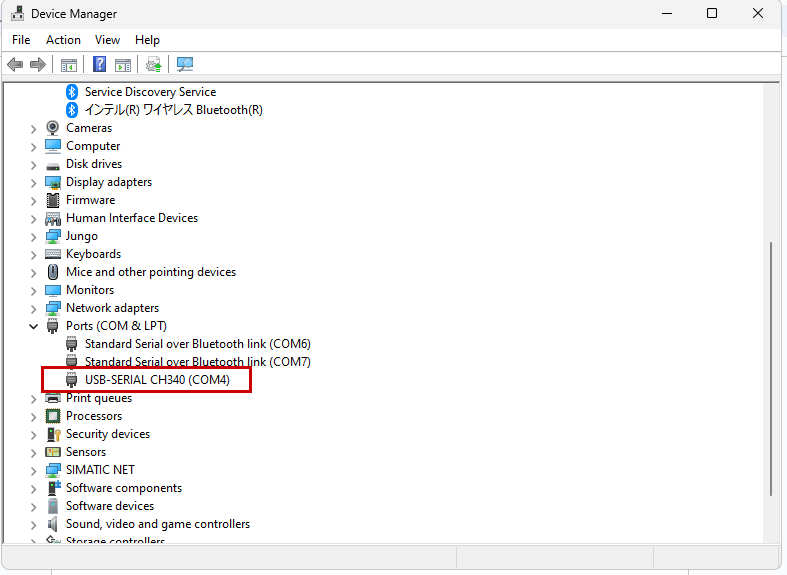This screenshot has height=575, width=787.
Task: Select the Service Discovery Service Bluetooth item
Action: coord(150,92)
